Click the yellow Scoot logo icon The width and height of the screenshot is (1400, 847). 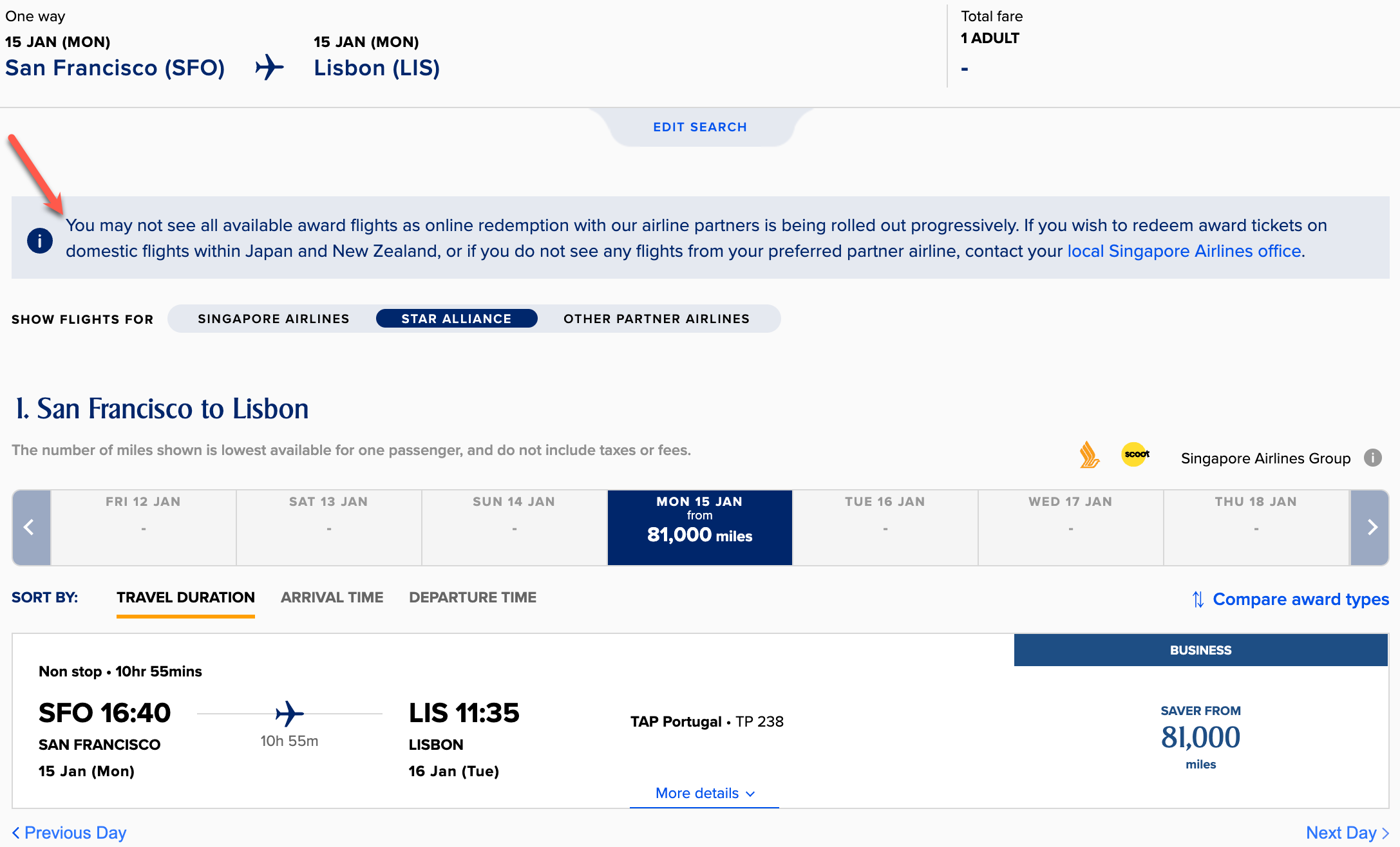1135,454
